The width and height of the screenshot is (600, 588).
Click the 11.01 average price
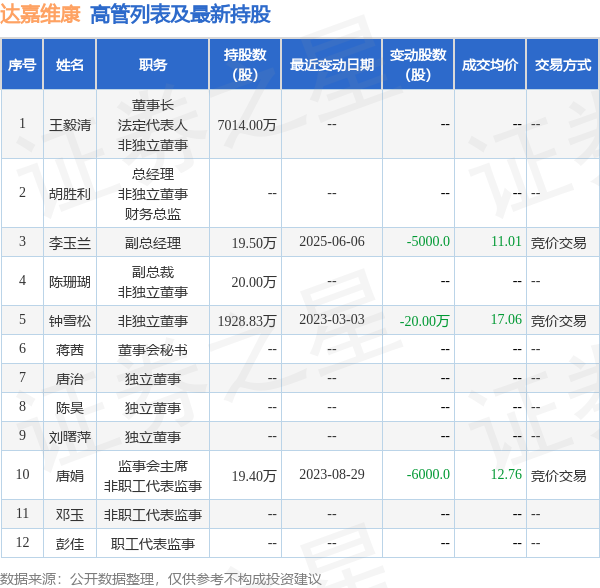point(506,241)
